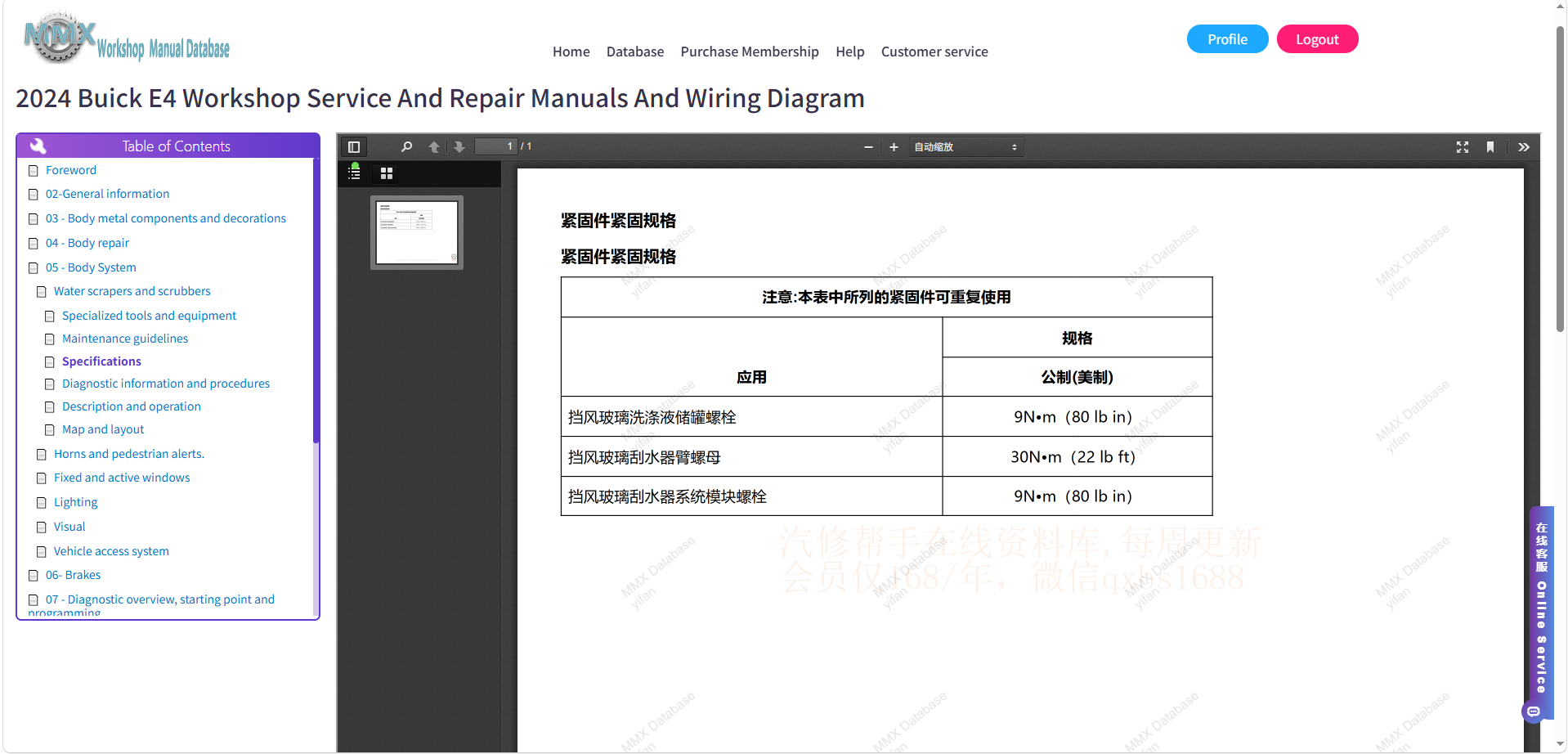Viewport: 1568px width, 754px height.
Task: Click the document icon beside Description and operation
Action: coord(50,407)
